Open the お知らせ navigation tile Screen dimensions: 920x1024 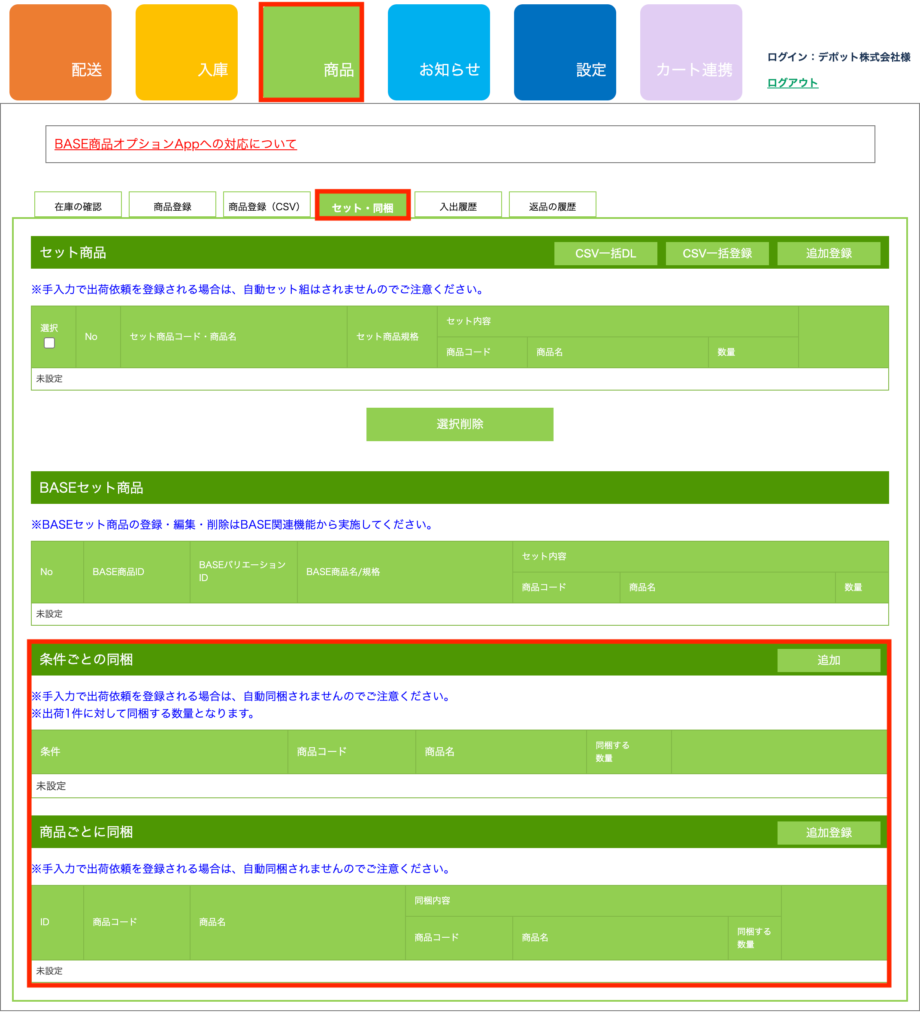(438, 53)
